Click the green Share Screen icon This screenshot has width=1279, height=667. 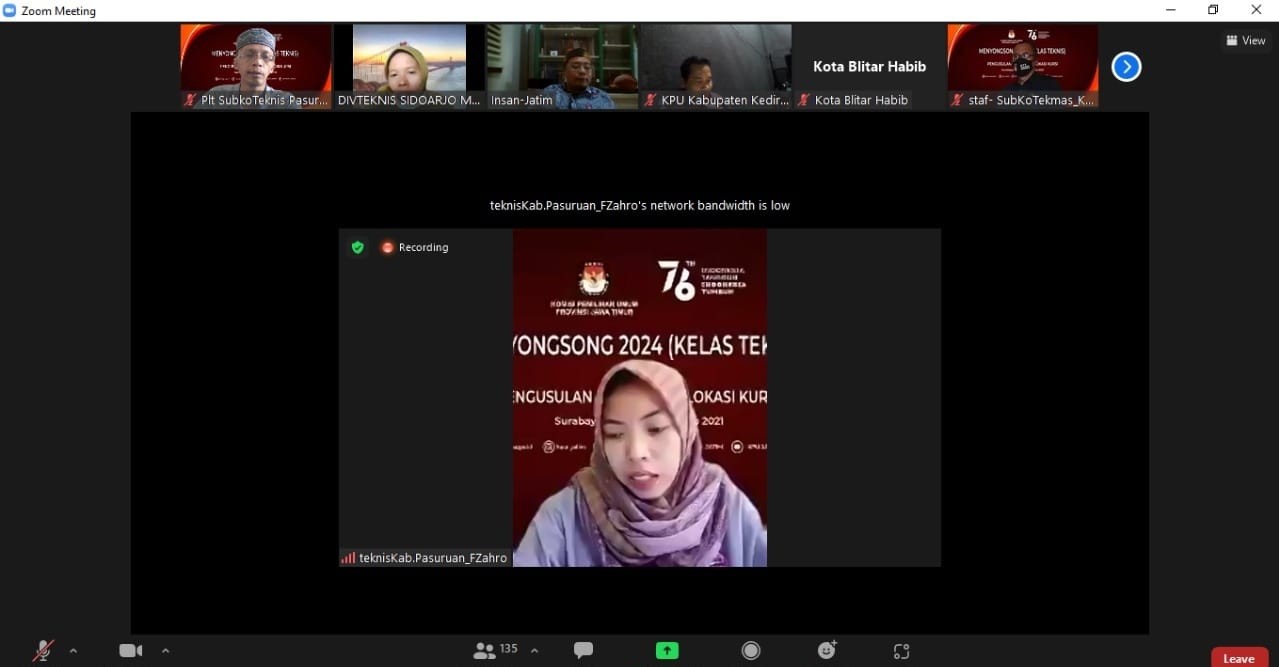[x=667, y=651]
